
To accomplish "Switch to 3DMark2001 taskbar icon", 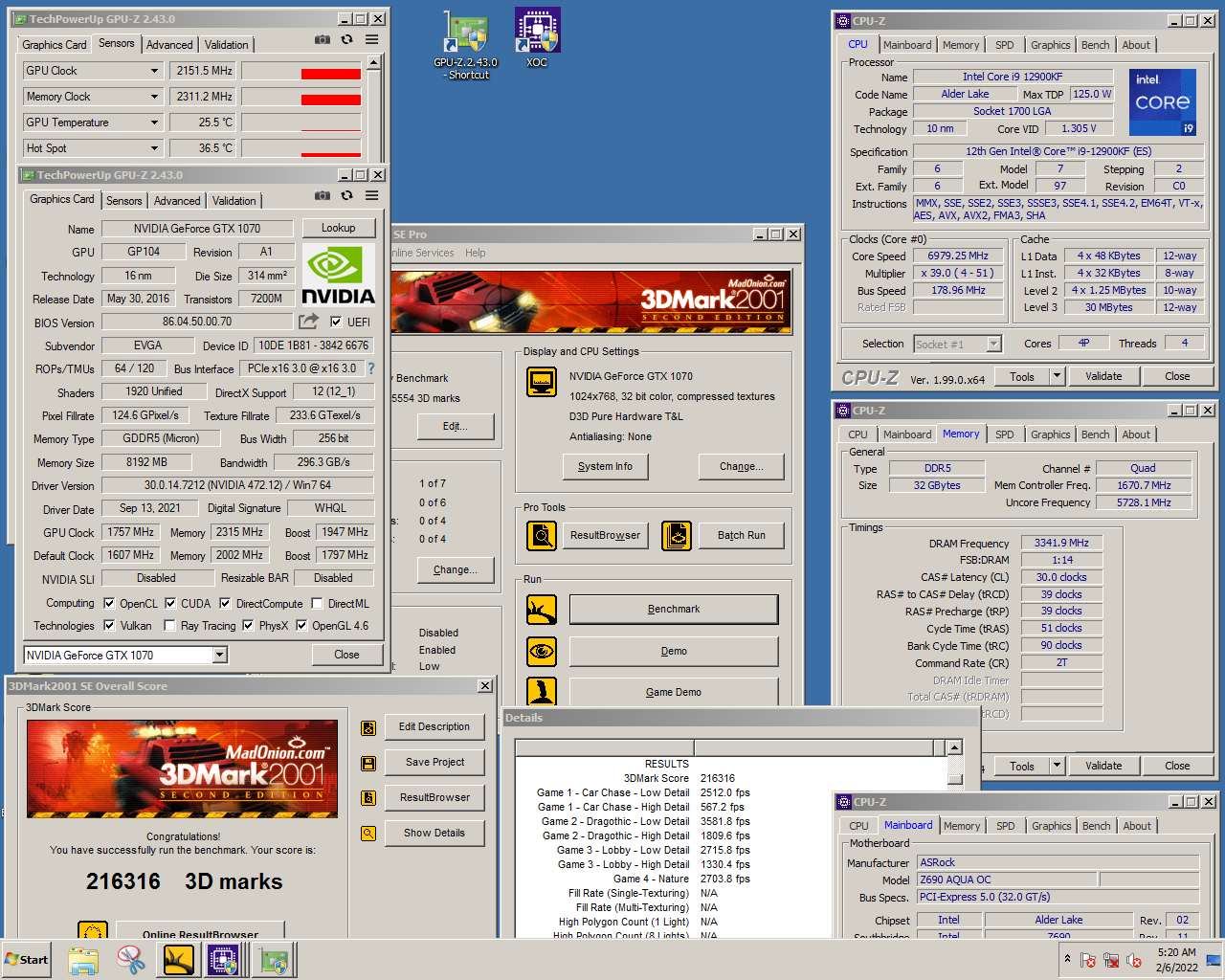I will (179, 959).
